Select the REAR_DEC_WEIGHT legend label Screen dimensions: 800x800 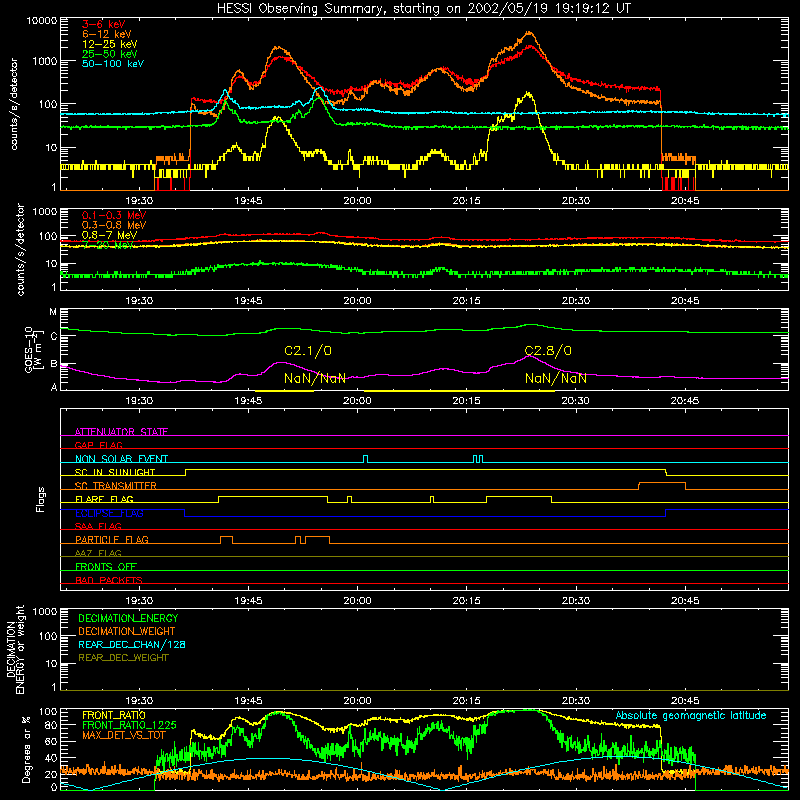[x=123, y=658]
